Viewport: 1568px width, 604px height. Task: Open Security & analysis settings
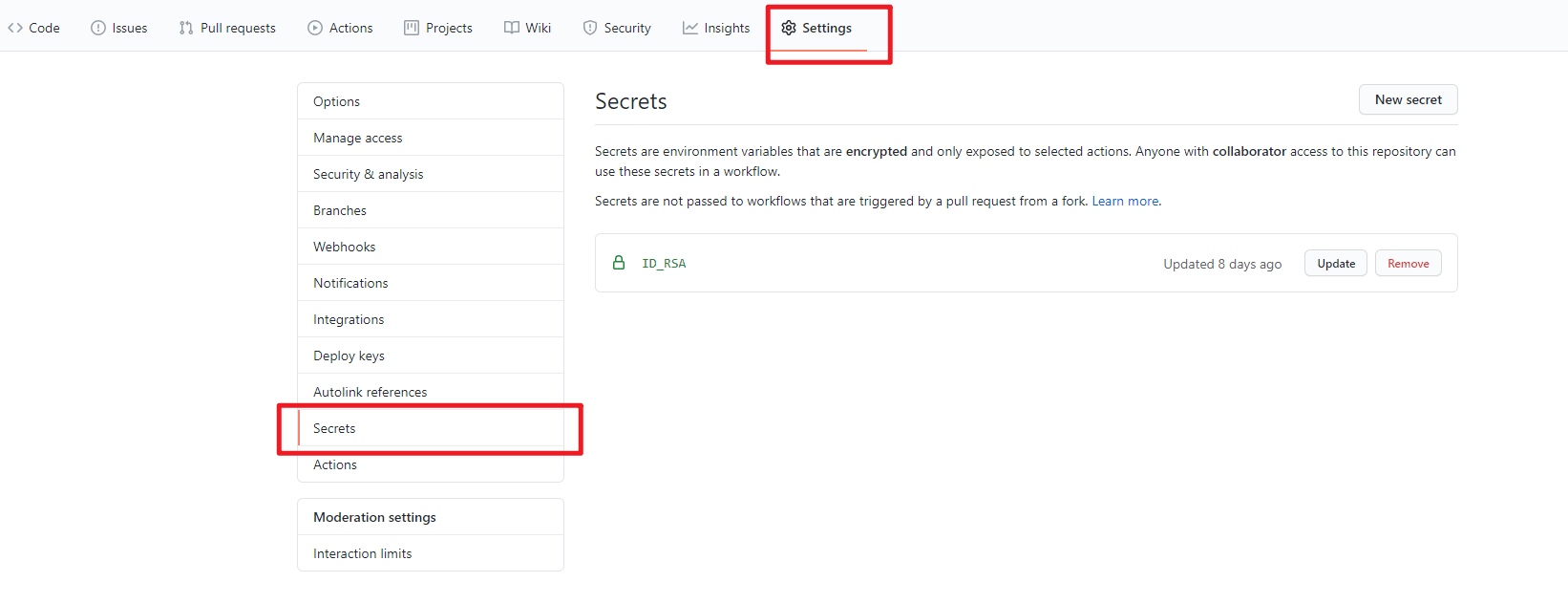pos(368,174)
